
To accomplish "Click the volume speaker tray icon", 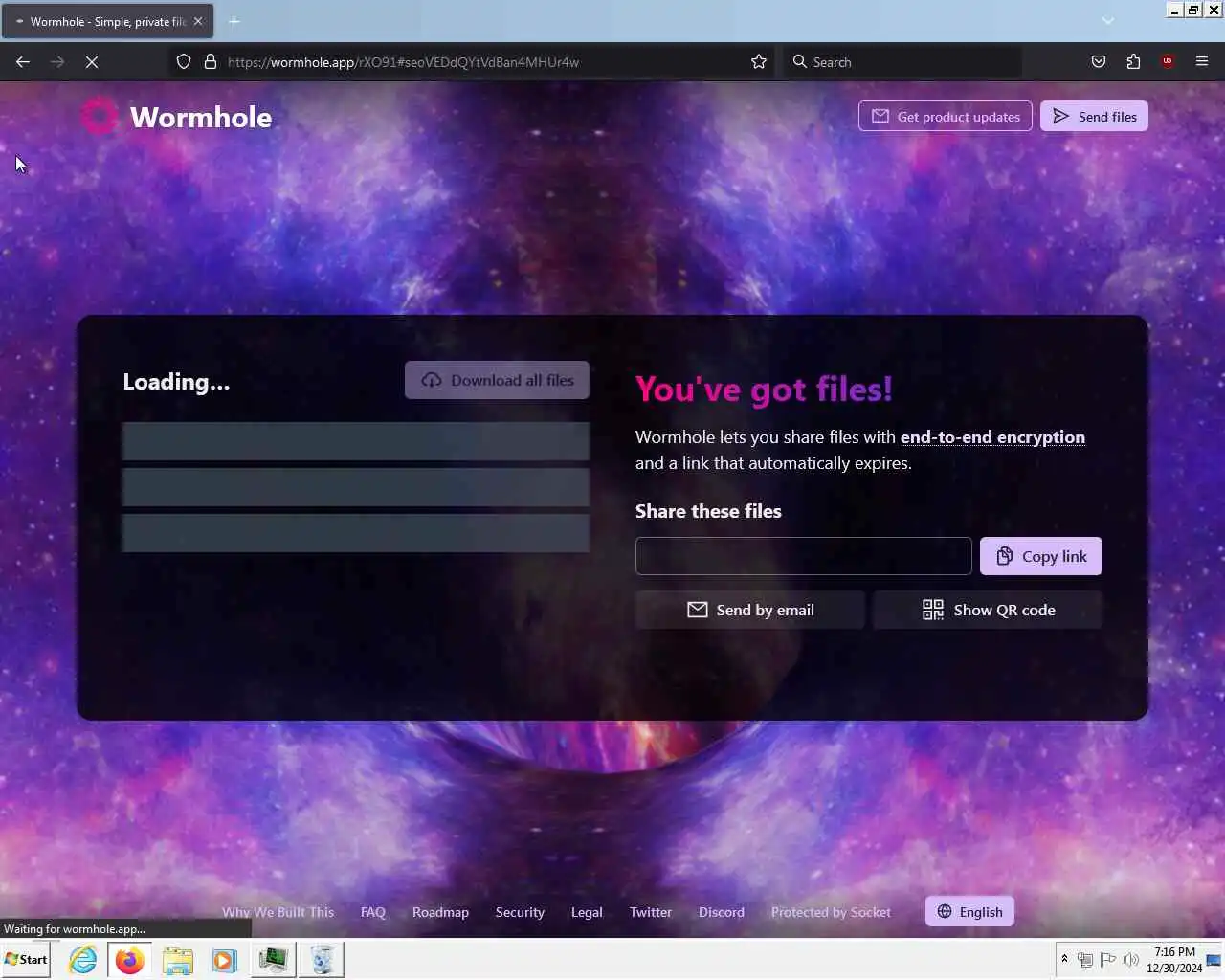I will click(x=1130, y=959).
